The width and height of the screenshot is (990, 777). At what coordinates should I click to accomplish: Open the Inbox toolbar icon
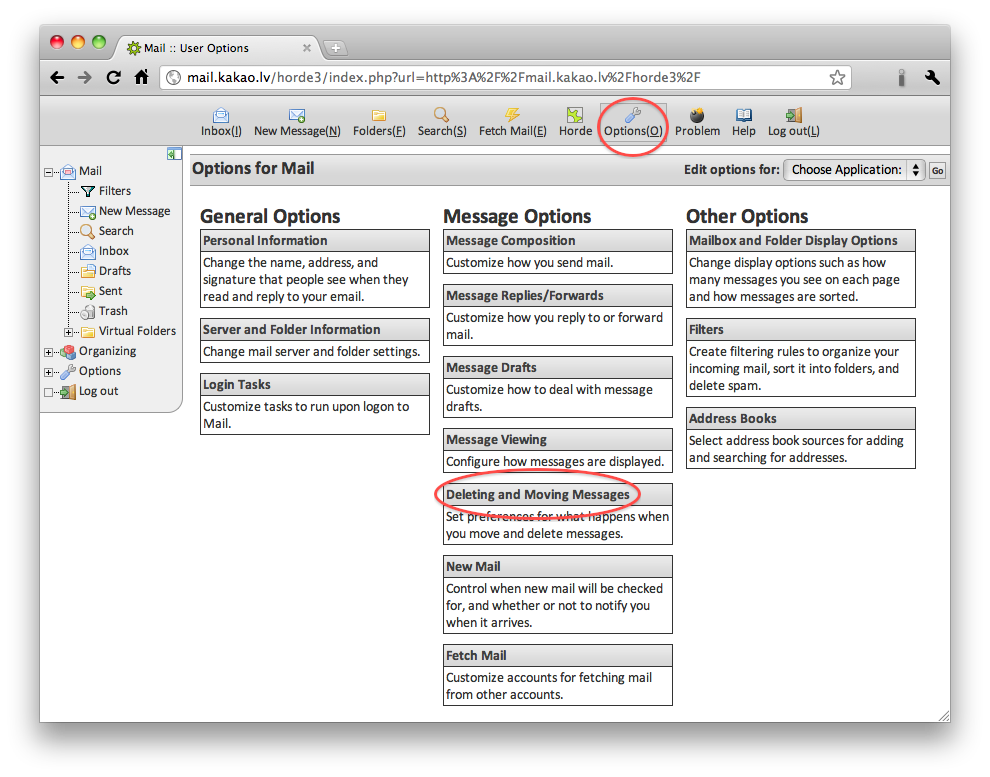221,116
